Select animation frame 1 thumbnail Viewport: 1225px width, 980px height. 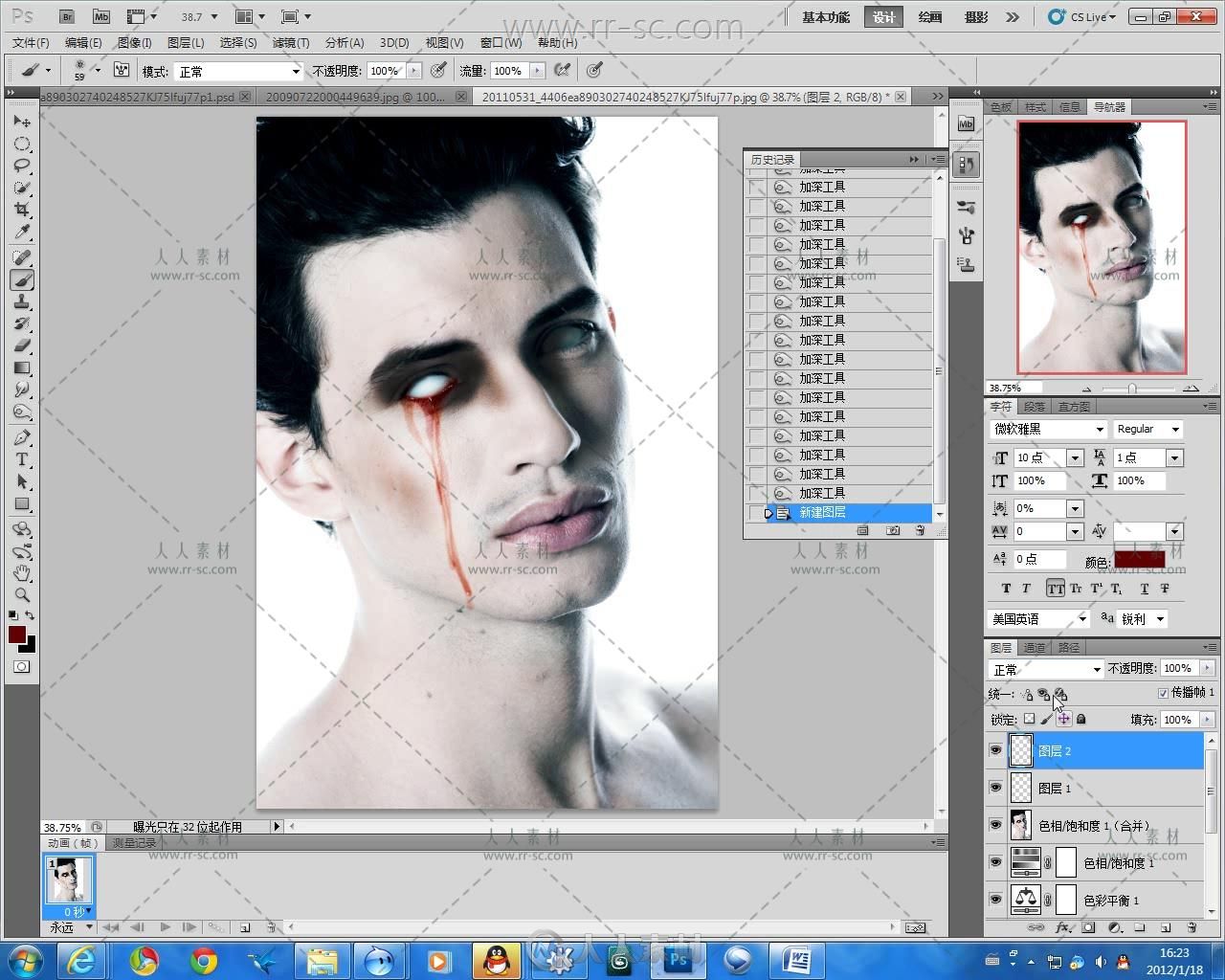point(69,880)
